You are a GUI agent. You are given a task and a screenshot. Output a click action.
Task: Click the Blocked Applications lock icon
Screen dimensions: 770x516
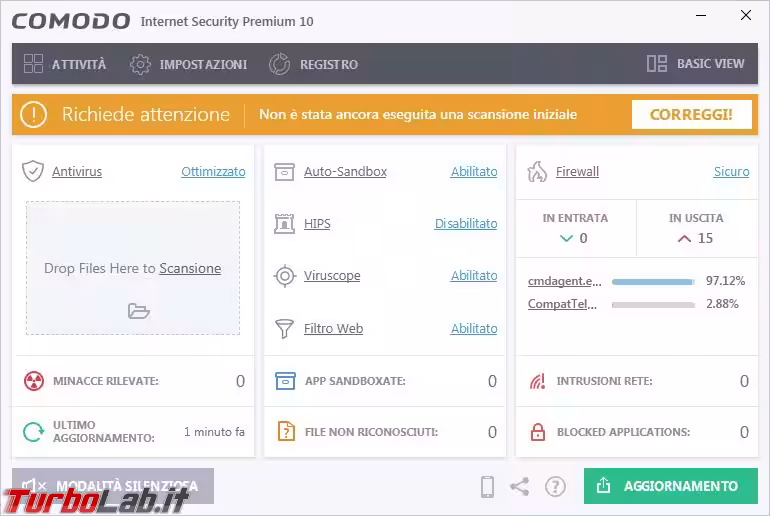coord(538,432)
